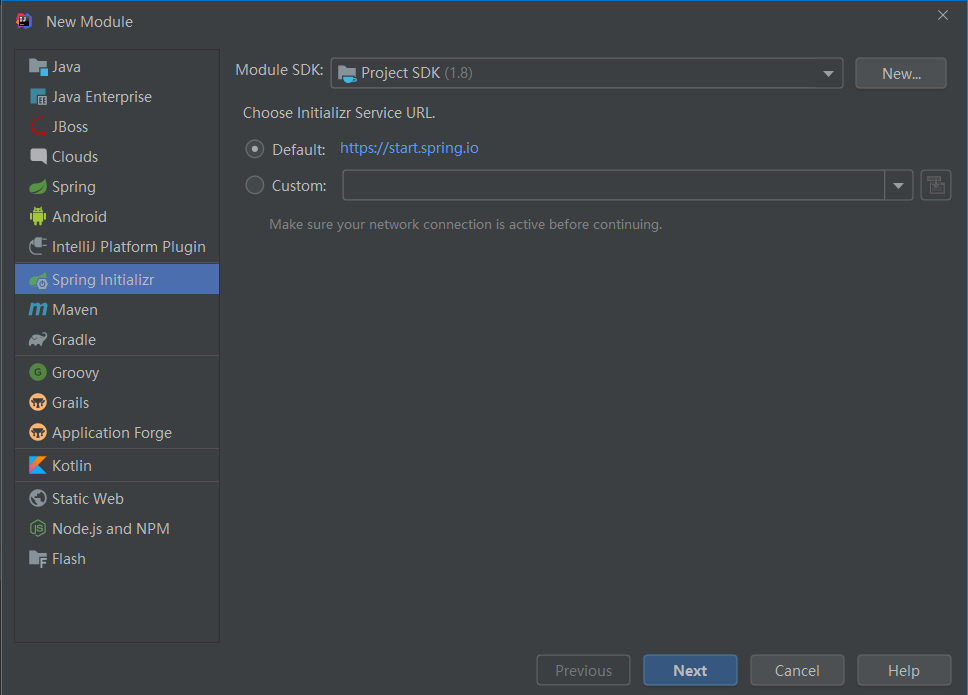Click the Spring Initializr icon
Screen dimensions: 968x695
(x=38, y=280)
